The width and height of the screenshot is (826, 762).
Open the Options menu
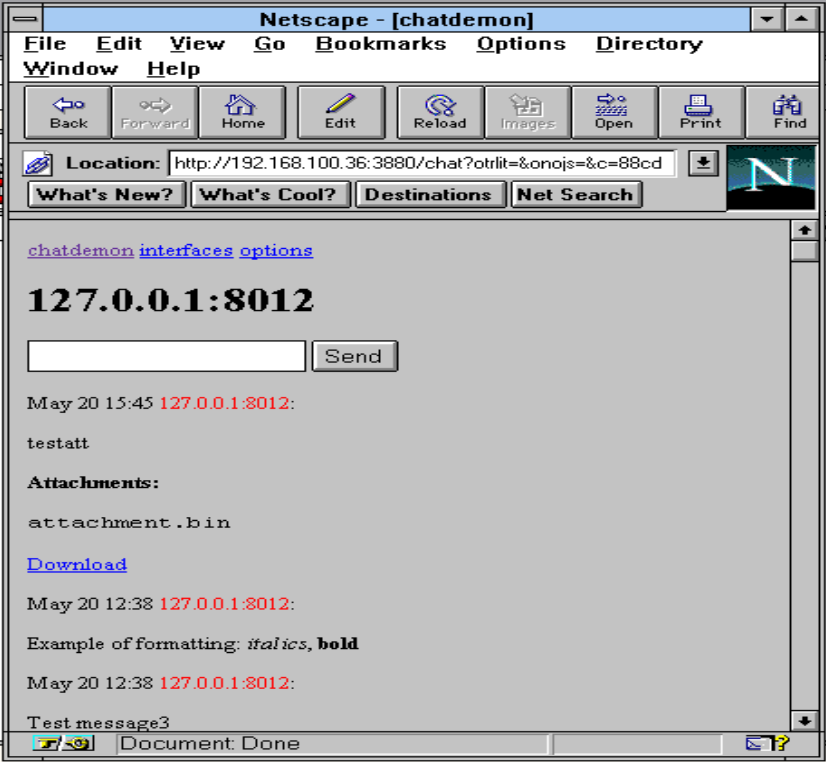pos(521,43)
